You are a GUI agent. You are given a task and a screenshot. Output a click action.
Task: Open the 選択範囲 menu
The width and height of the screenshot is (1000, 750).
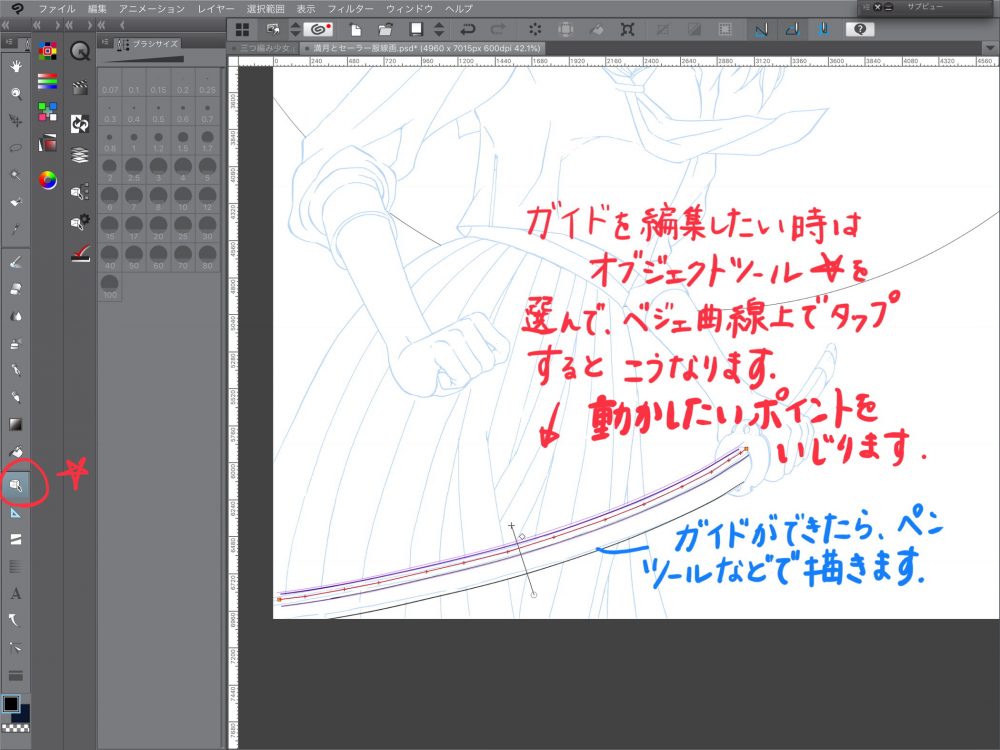265,9
